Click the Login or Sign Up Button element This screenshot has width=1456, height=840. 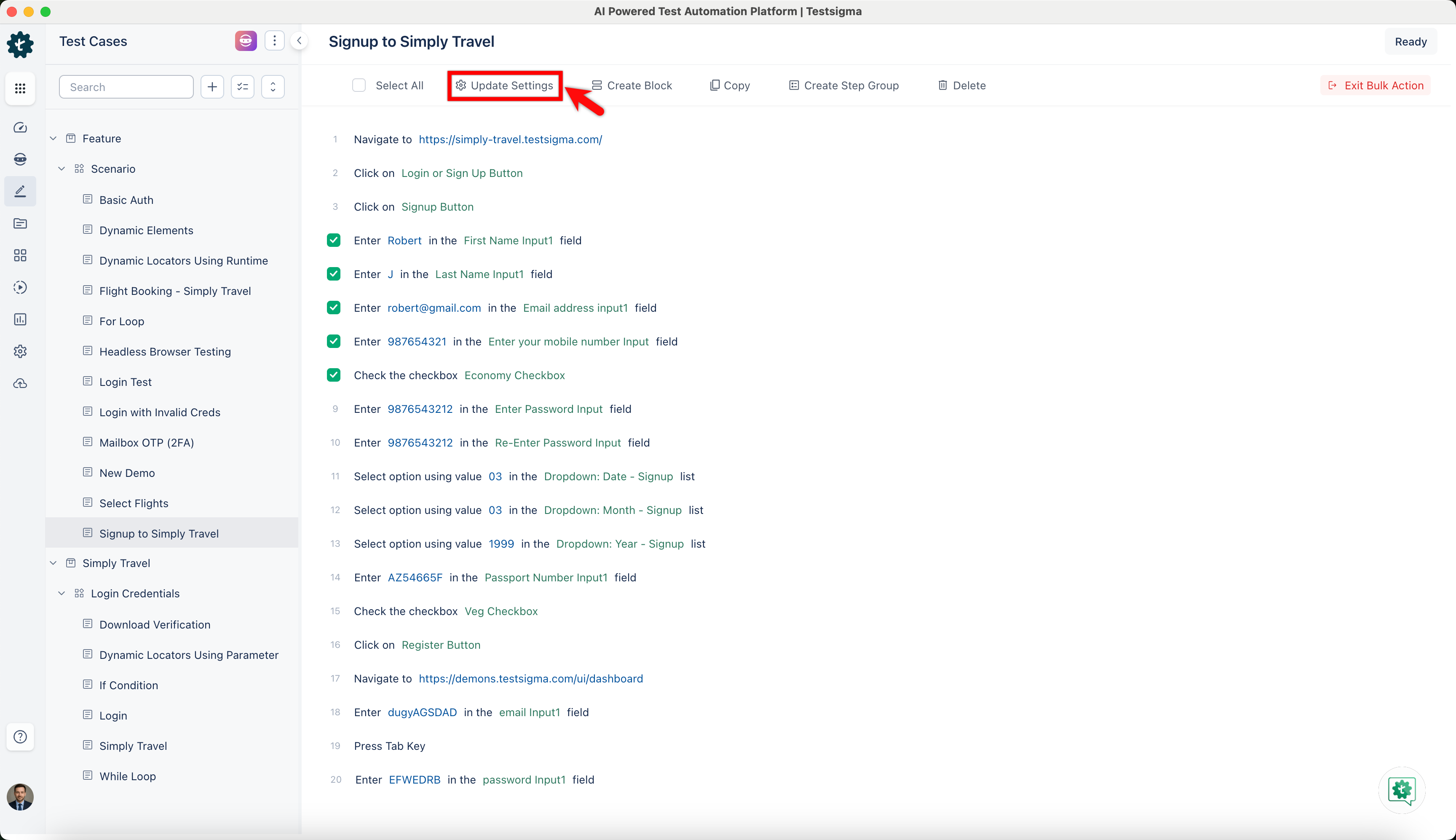[x=462, y=173]
